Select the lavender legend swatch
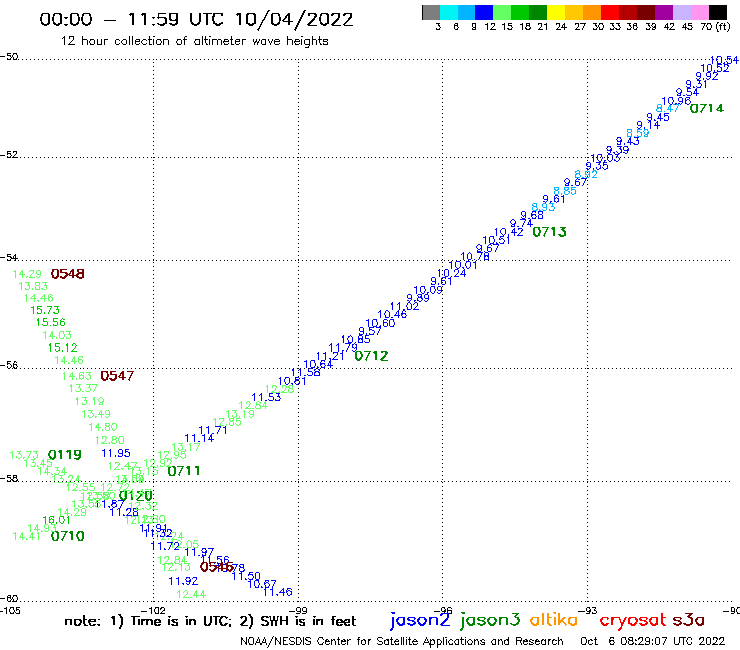 (x=681, y=12)
